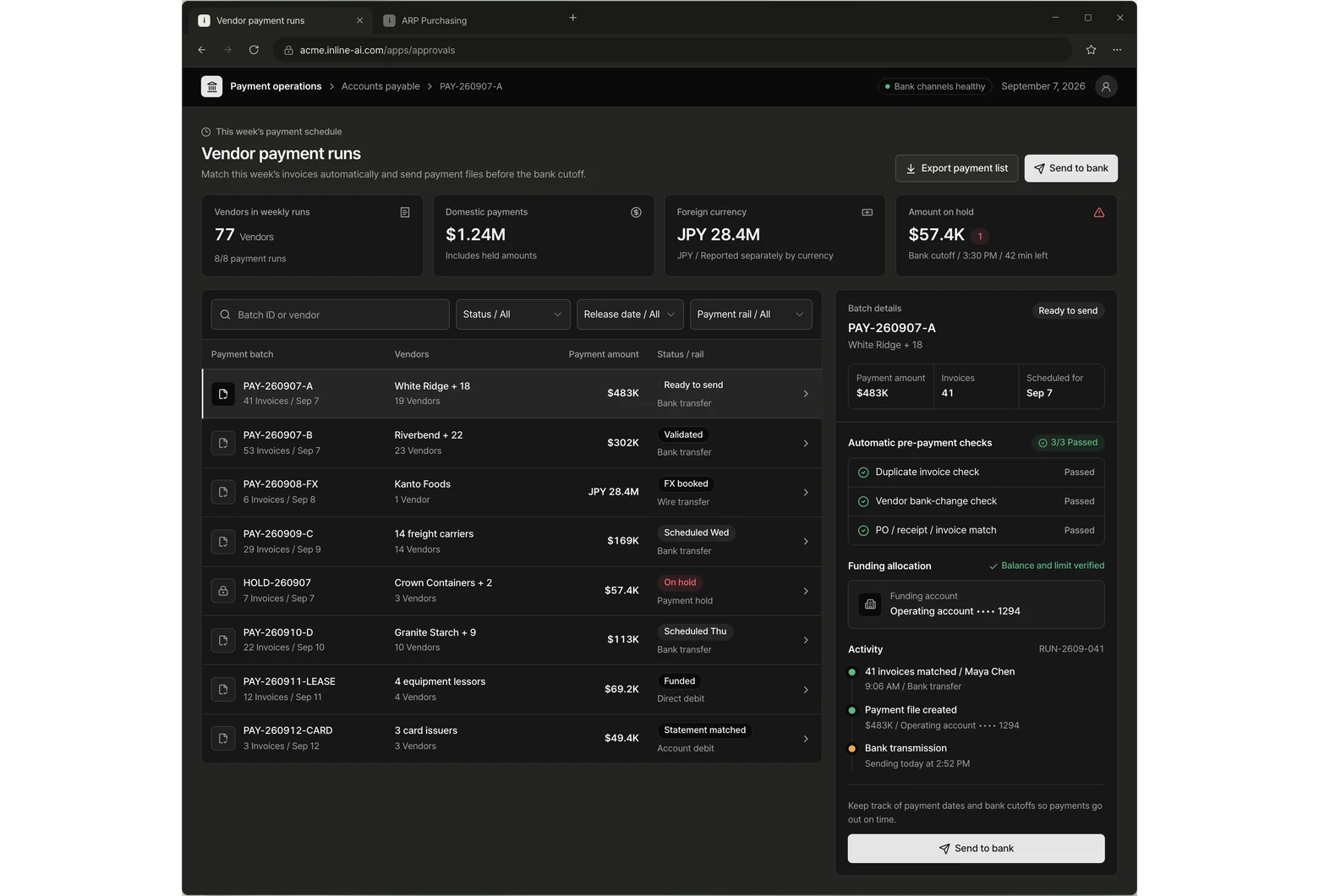Open a new browser tab with plus icon

pyautogui.click(x=572, y=18)
